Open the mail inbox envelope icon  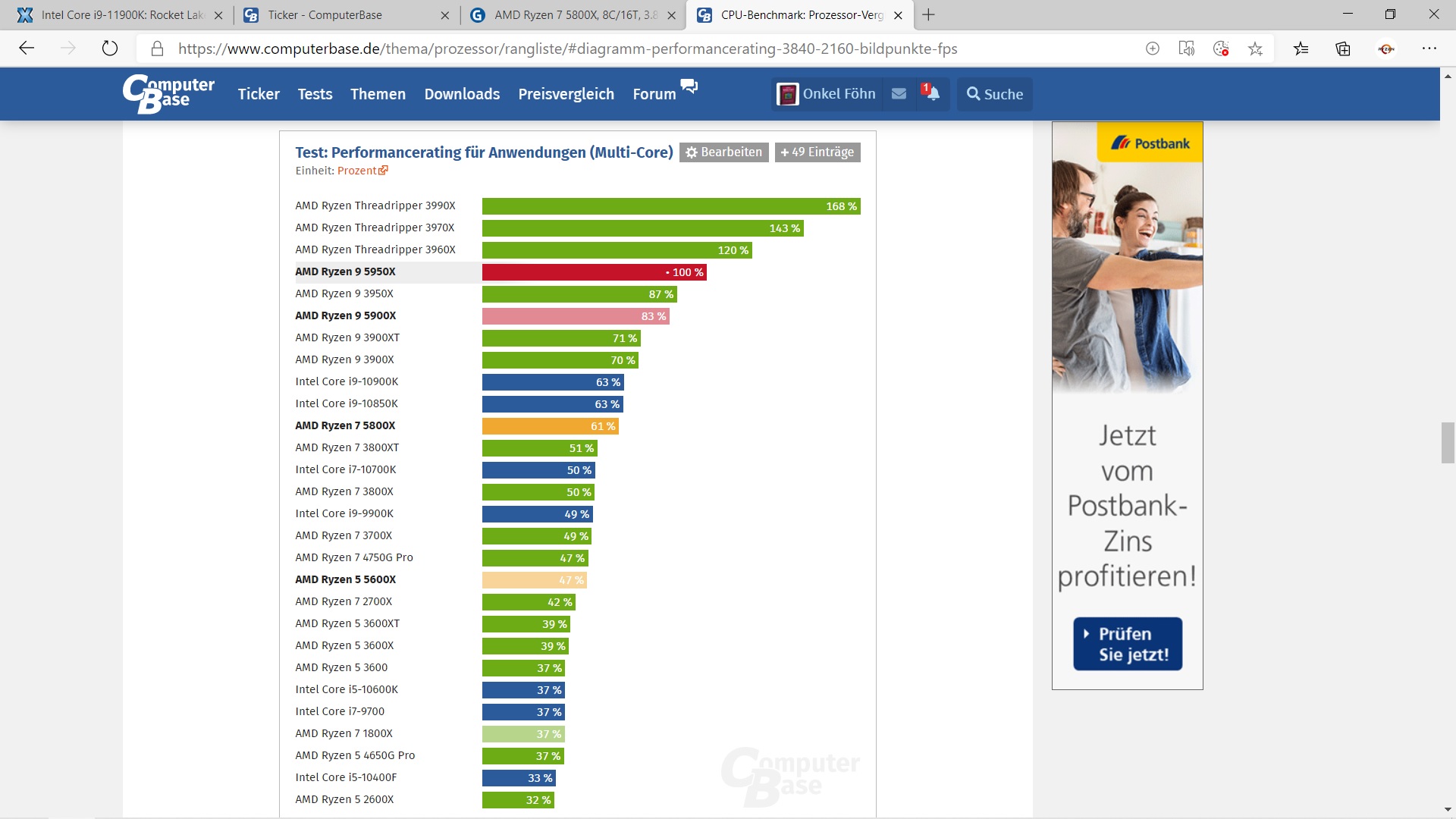pyautogui.click(x=899, y=94)
